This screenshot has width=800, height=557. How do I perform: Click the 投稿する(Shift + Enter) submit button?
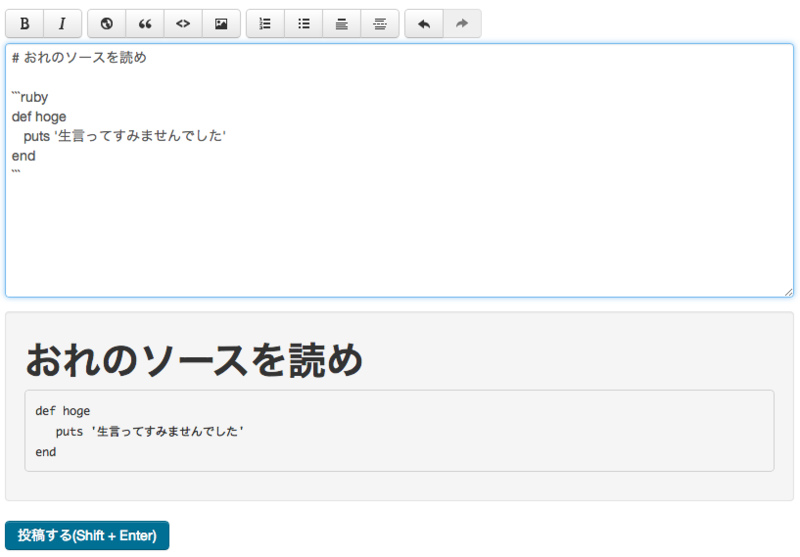coord(87,536)
